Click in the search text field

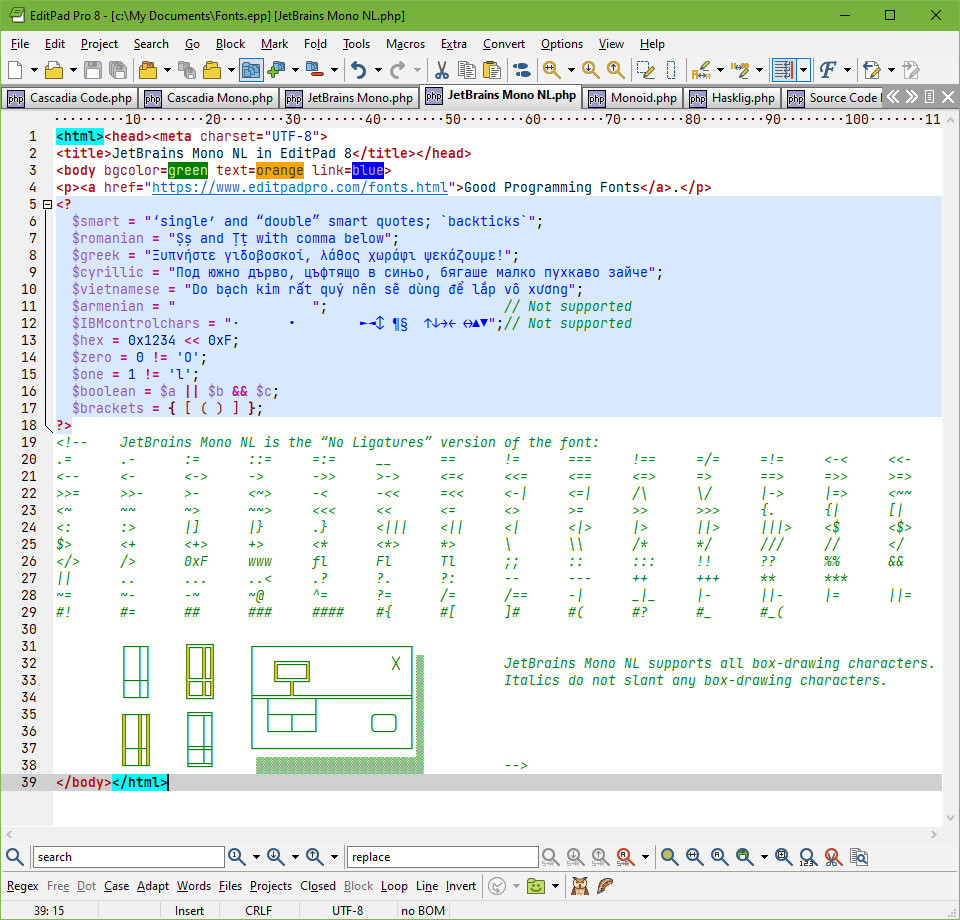pyautogui.click(x=129, y=857)
